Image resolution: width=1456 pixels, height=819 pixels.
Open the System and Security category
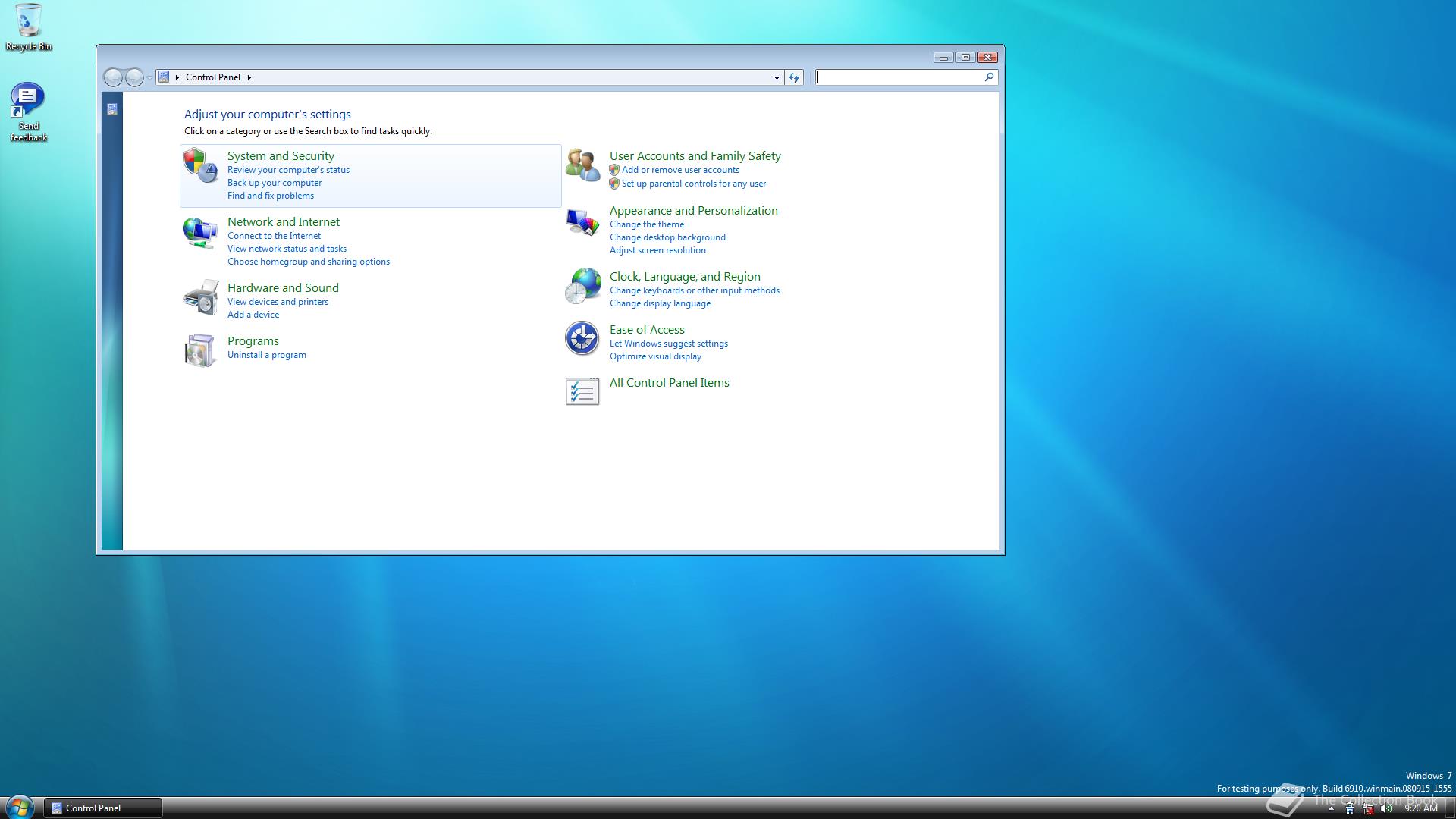281,155
